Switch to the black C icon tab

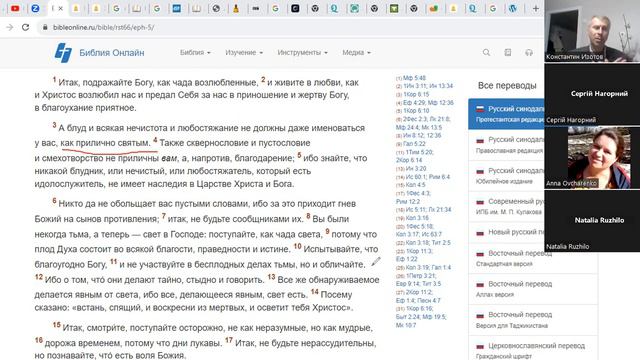295,8
